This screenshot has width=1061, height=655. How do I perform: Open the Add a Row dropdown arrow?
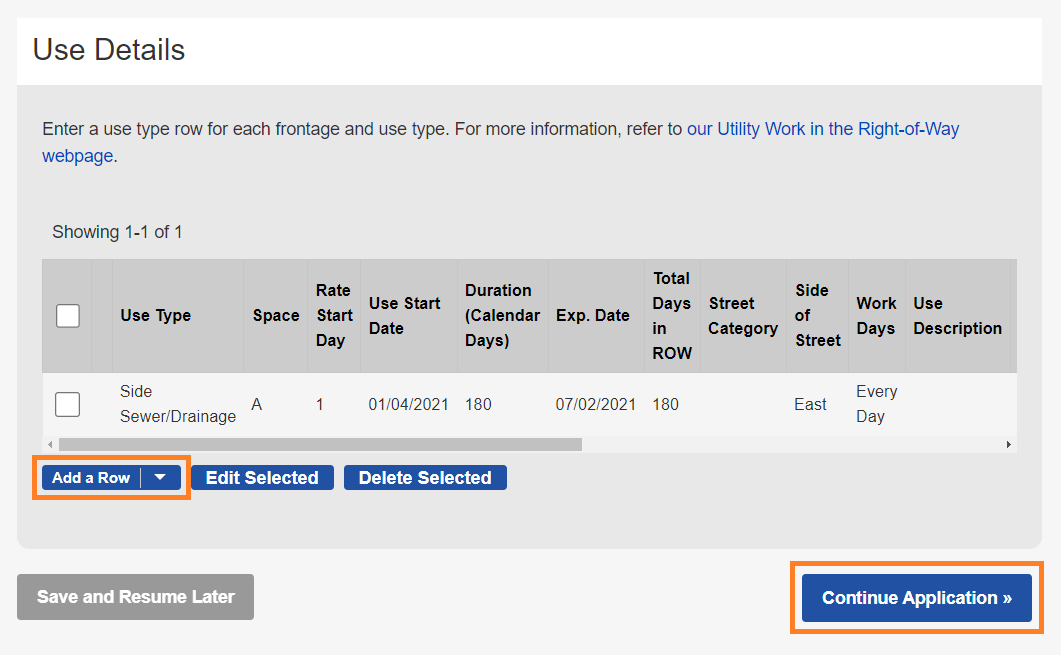pos(161,478)
